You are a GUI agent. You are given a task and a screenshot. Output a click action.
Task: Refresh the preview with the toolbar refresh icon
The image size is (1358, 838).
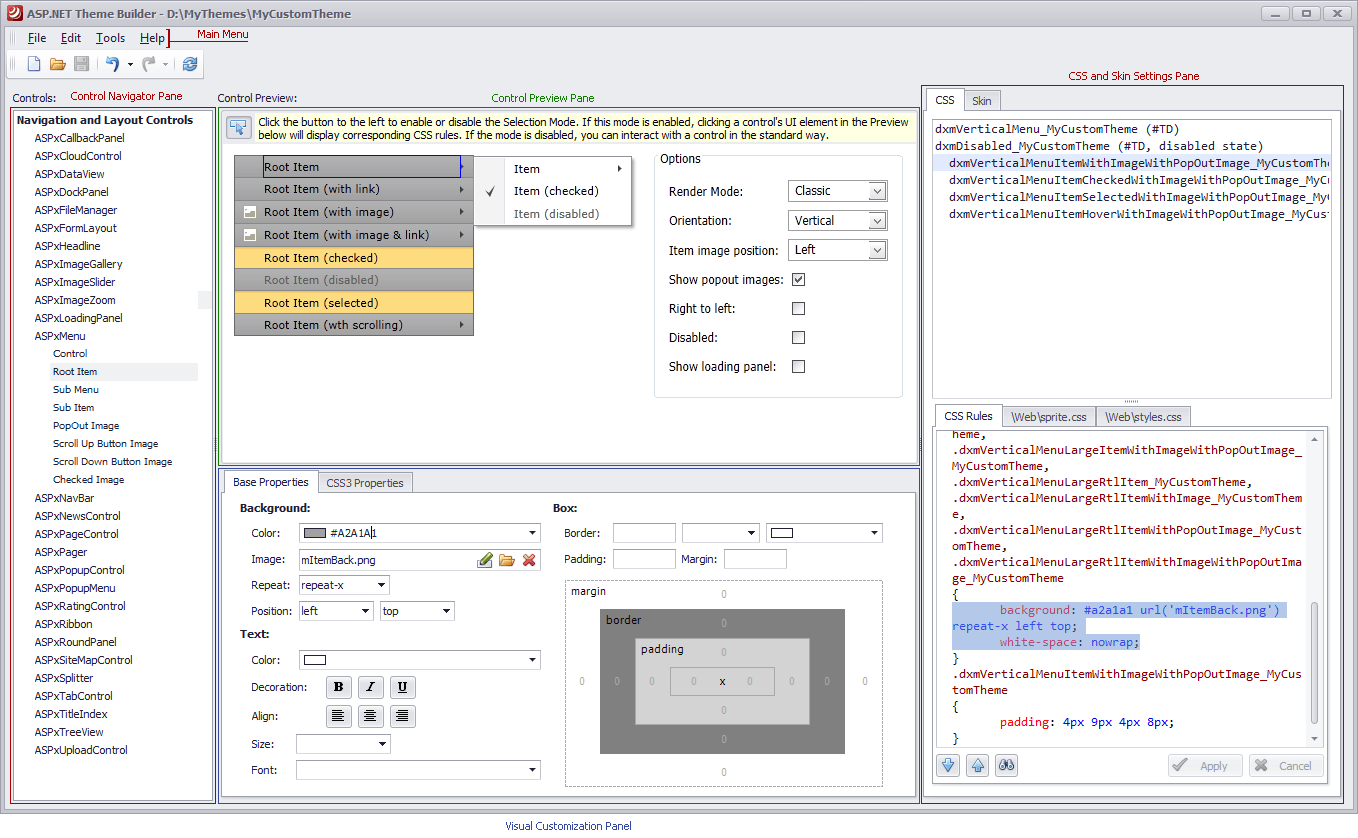pyautogui.click(x=189, y=64)
